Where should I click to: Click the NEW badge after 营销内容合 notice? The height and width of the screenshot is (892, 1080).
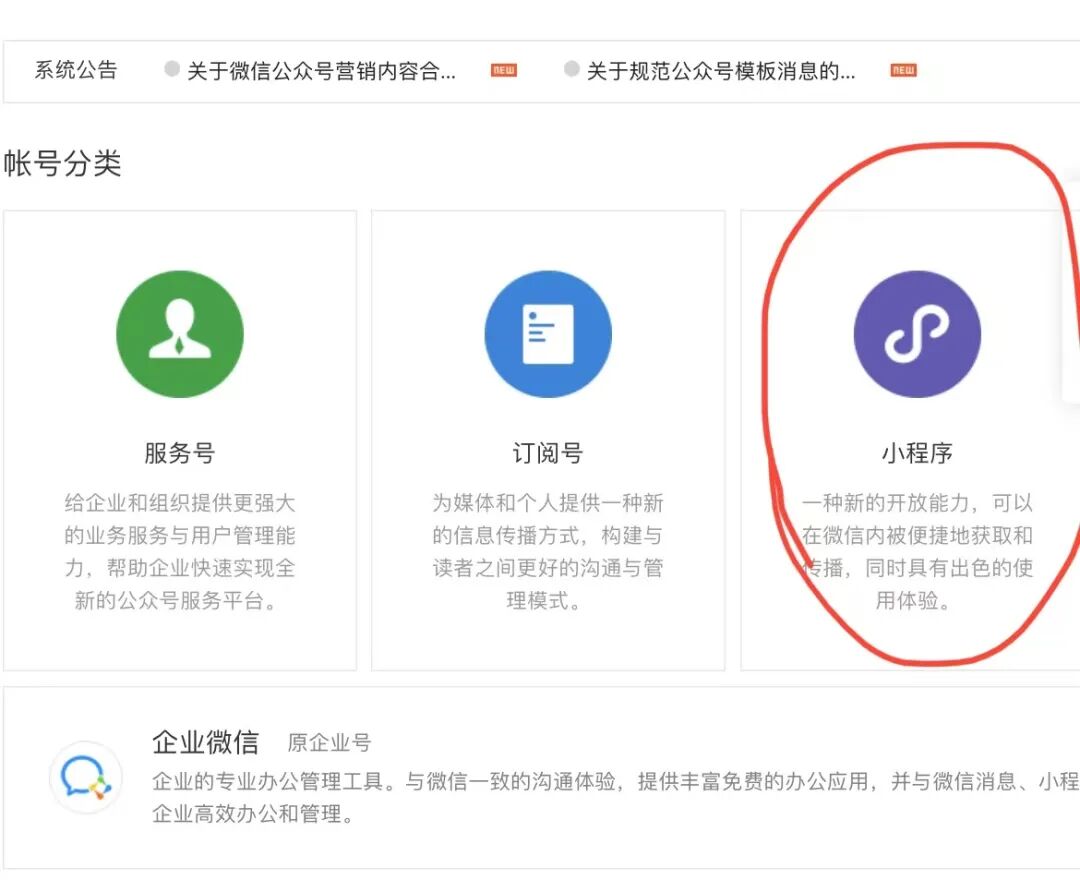503,70
